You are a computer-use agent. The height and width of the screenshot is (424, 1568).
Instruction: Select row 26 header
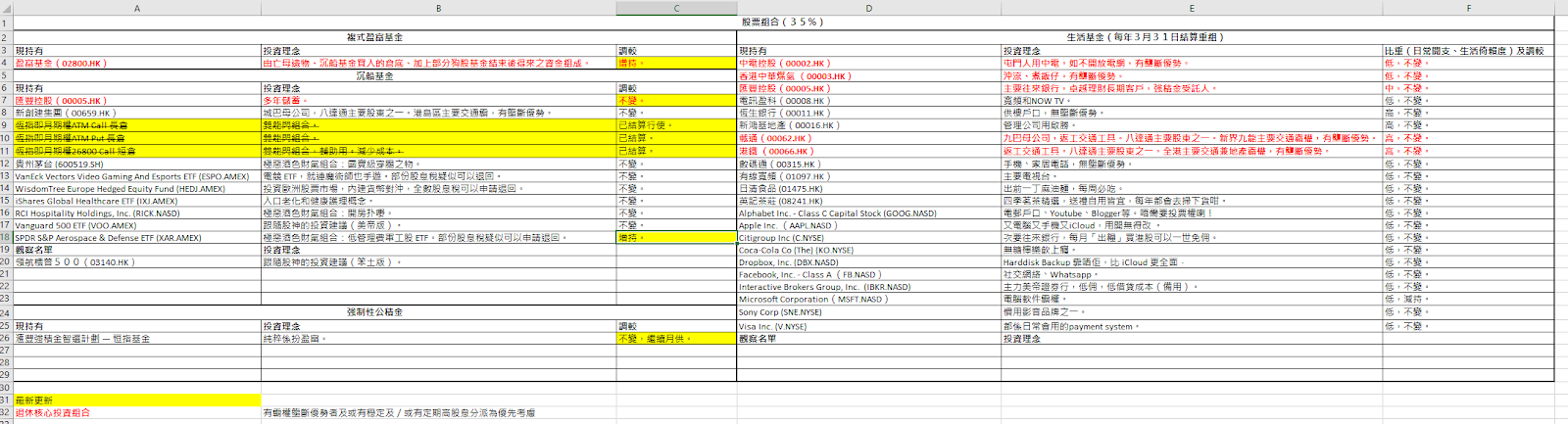pyautogui.click(x=7, y=338)
